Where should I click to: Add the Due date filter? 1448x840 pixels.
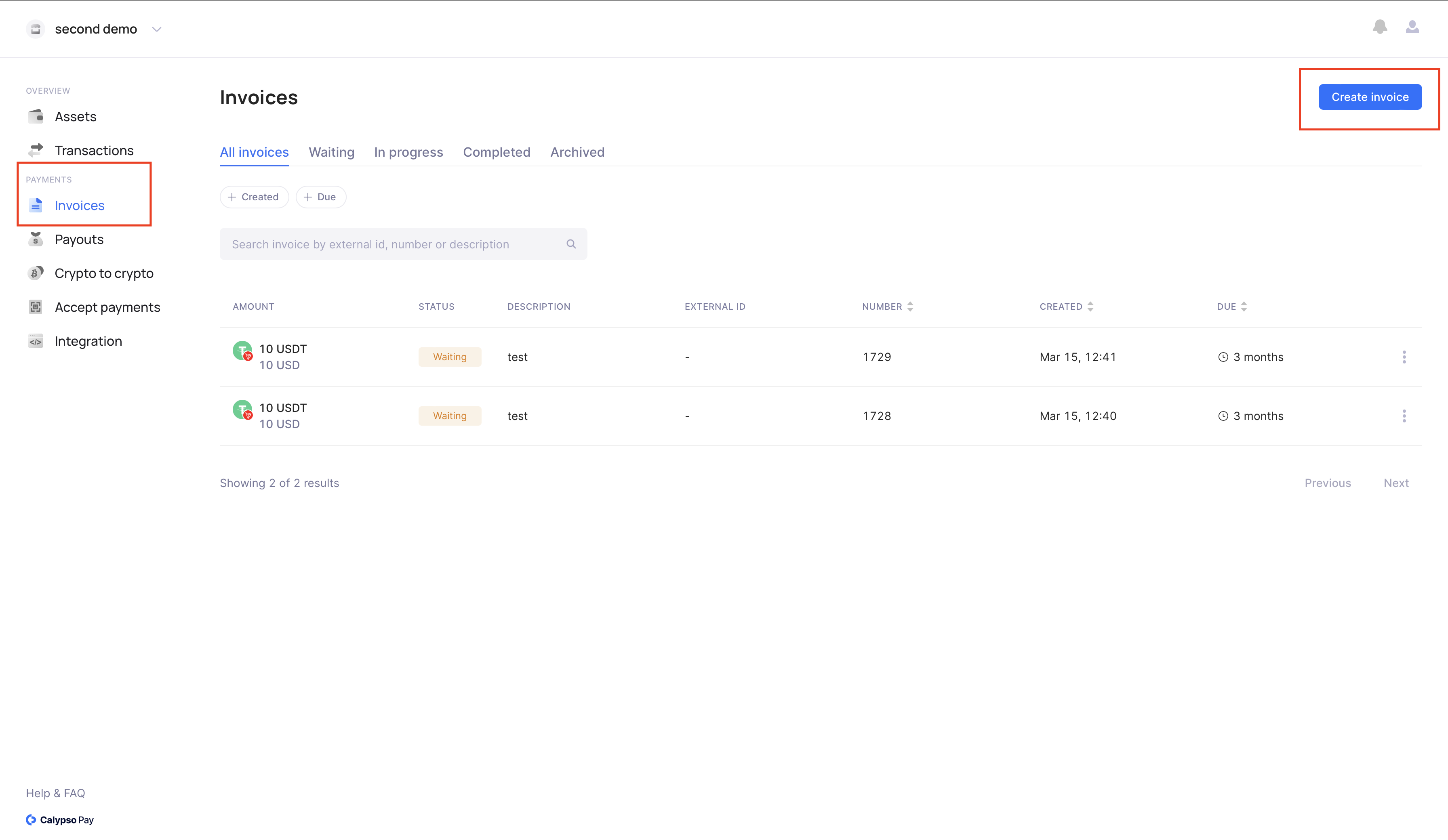[x=321, y=197]
